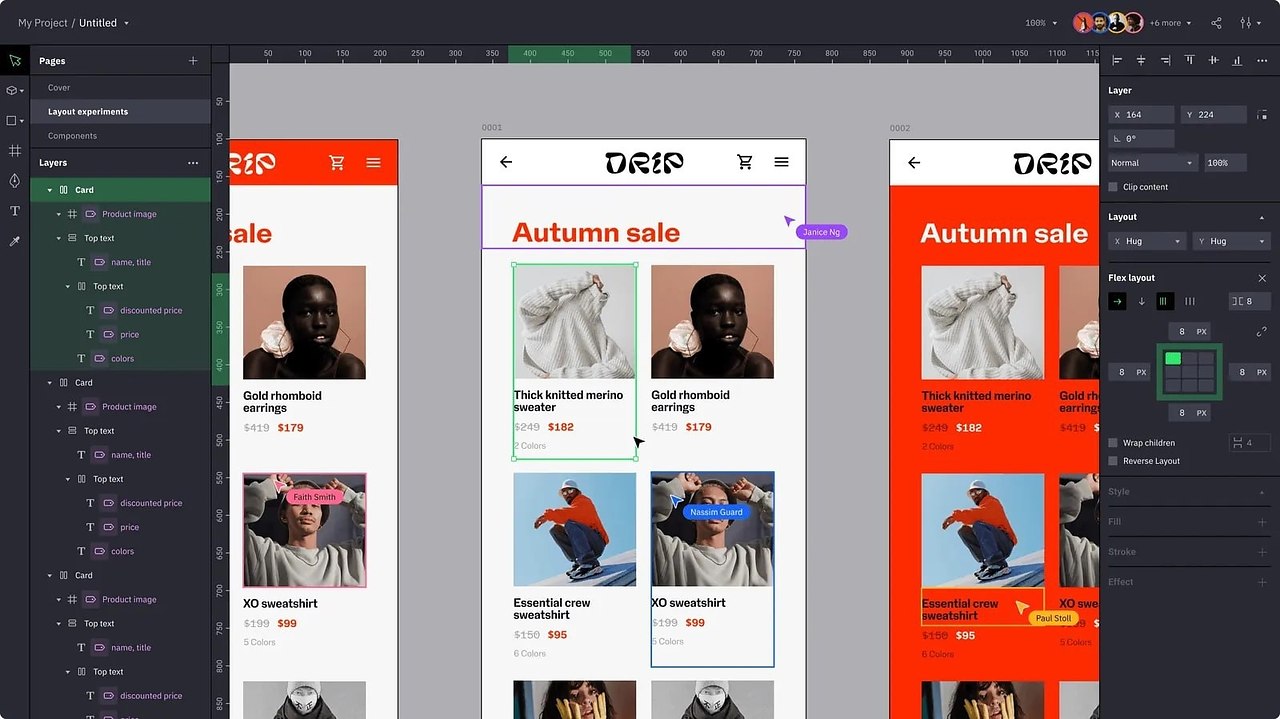Toggle the Reverse Layout checkbox

tap(1113, 461)
